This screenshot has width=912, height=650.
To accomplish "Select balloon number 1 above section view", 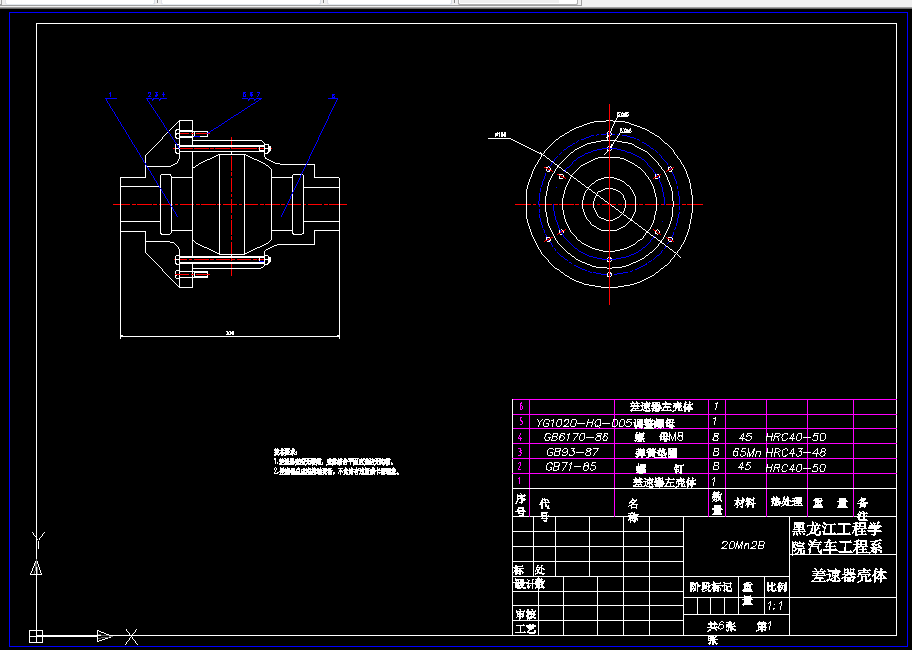I will 110,94.
